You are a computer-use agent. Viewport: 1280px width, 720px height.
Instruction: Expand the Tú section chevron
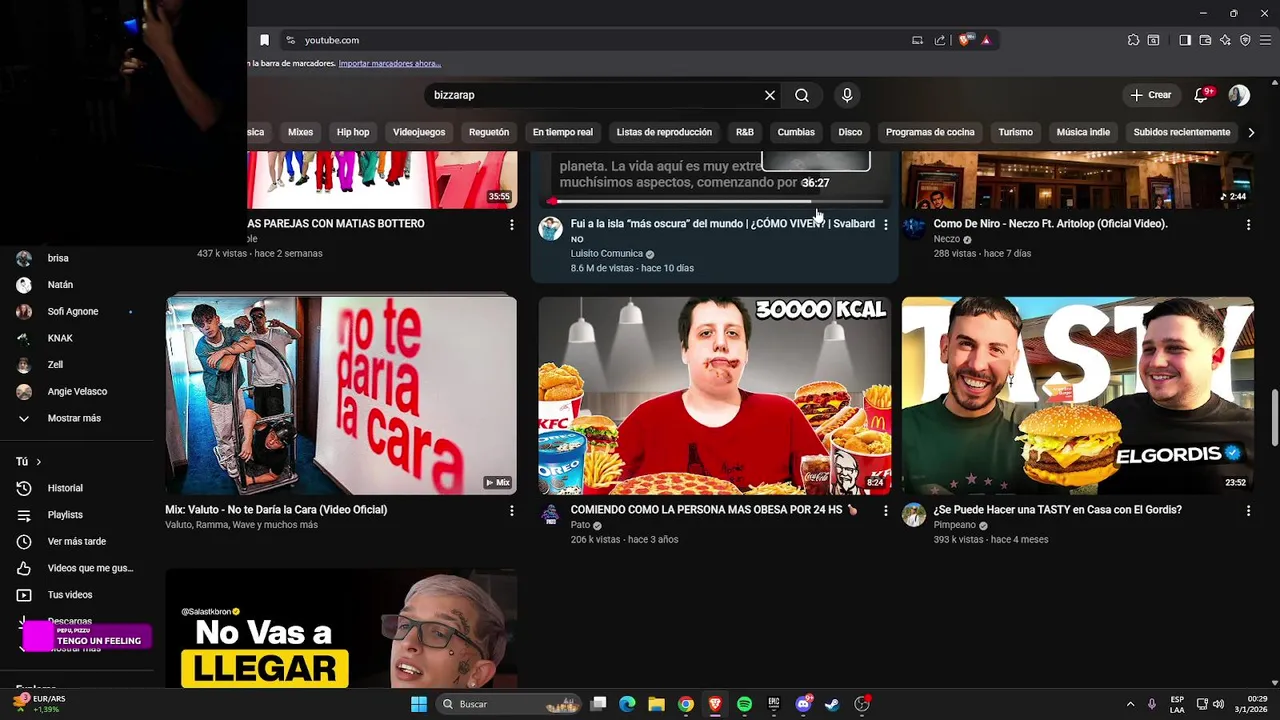pyautogui.click(x=38, y=462)
